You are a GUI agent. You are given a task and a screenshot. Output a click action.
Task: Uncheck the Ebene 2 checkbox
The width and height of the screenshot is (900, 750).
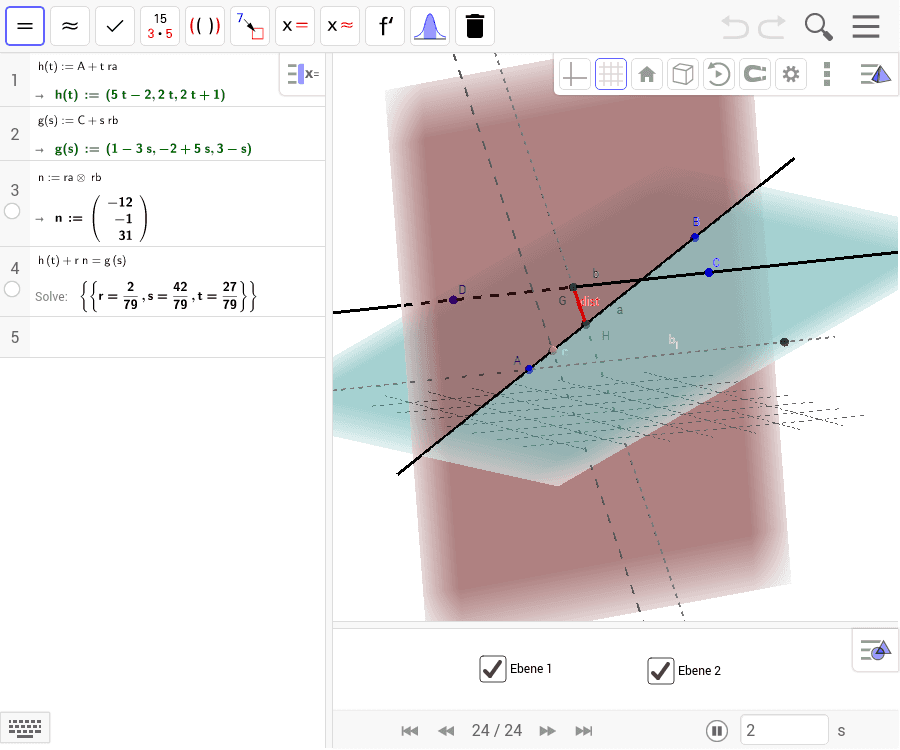tap(661, 671)
